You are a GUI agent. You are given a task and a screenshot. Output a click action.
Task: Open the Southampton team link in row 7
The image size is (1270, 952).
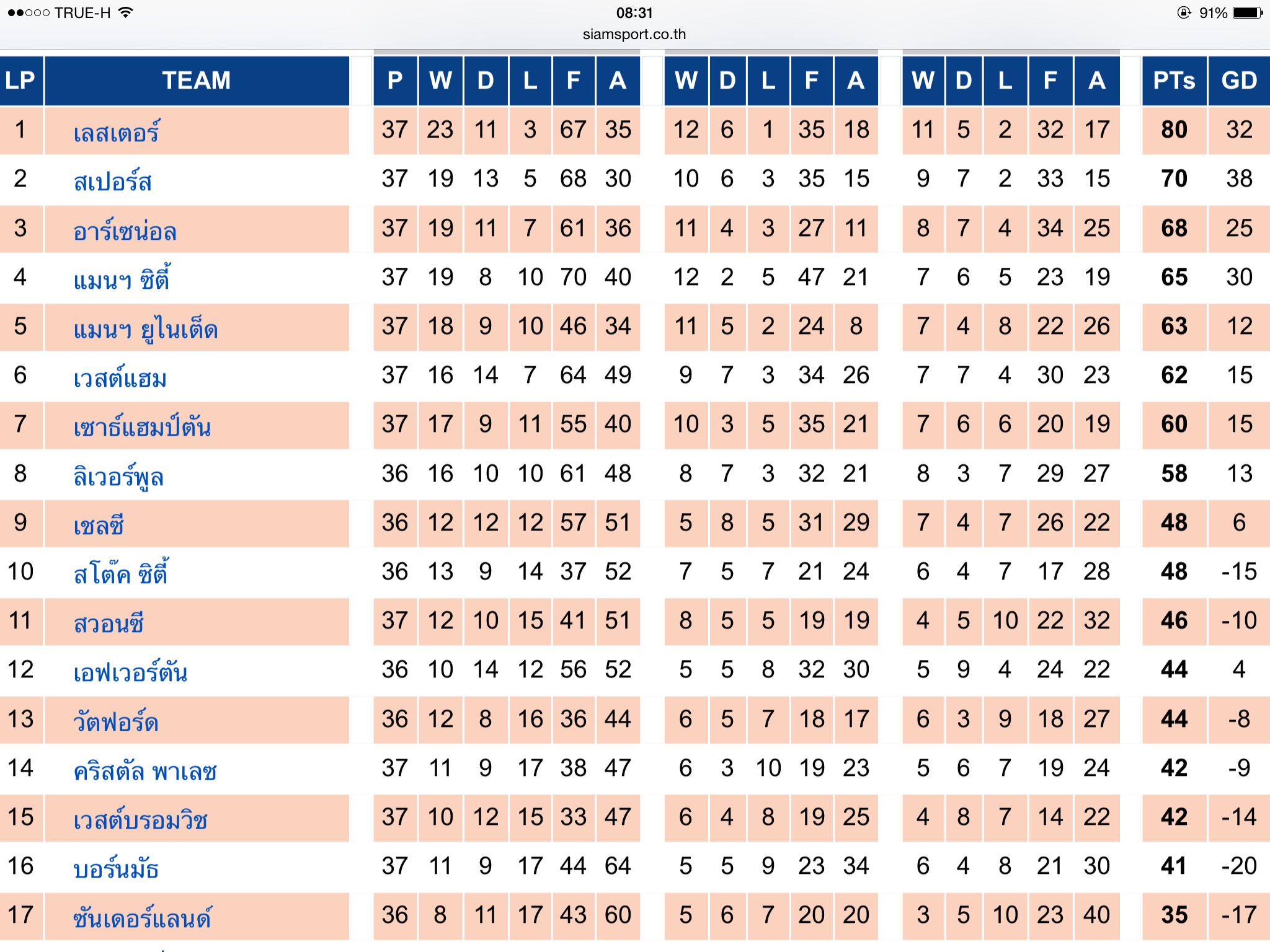click(x=142, y=426)
